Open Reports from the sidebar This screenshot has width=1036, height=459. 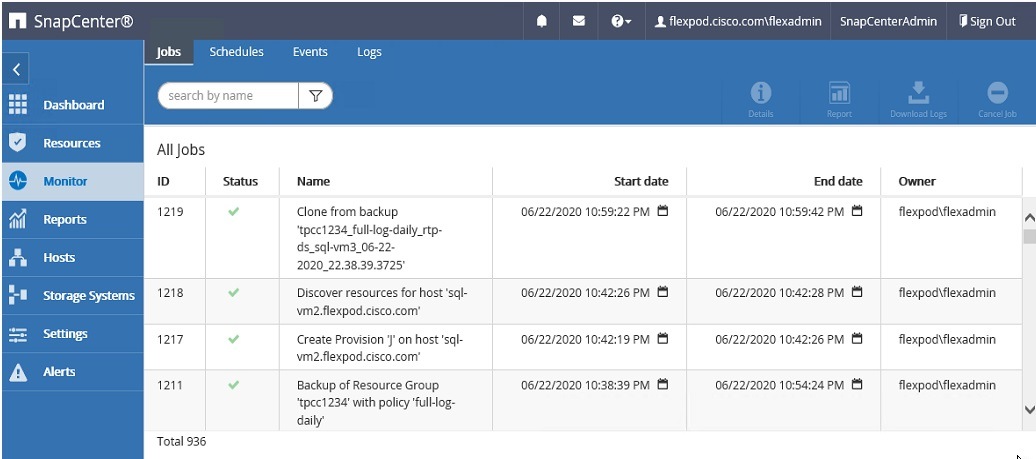coord(73,220)
